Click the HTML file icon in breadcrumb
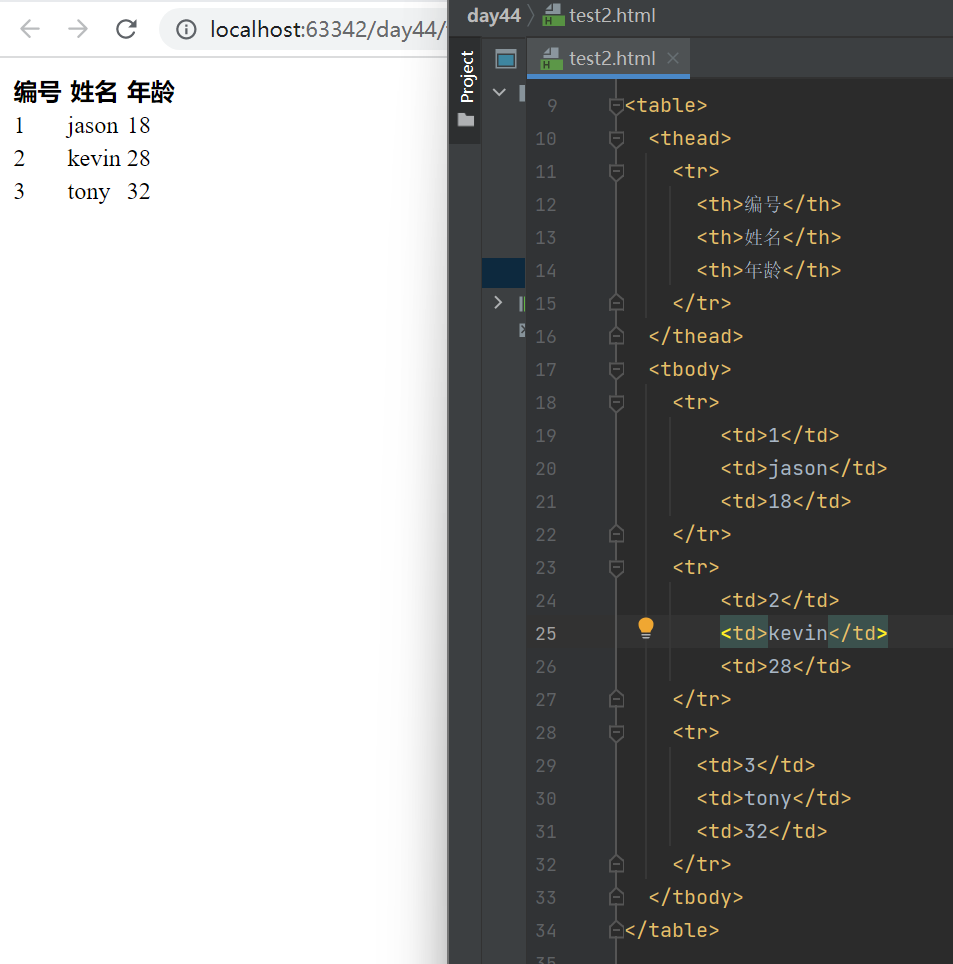The image size is (953, 964). [553, 15]
